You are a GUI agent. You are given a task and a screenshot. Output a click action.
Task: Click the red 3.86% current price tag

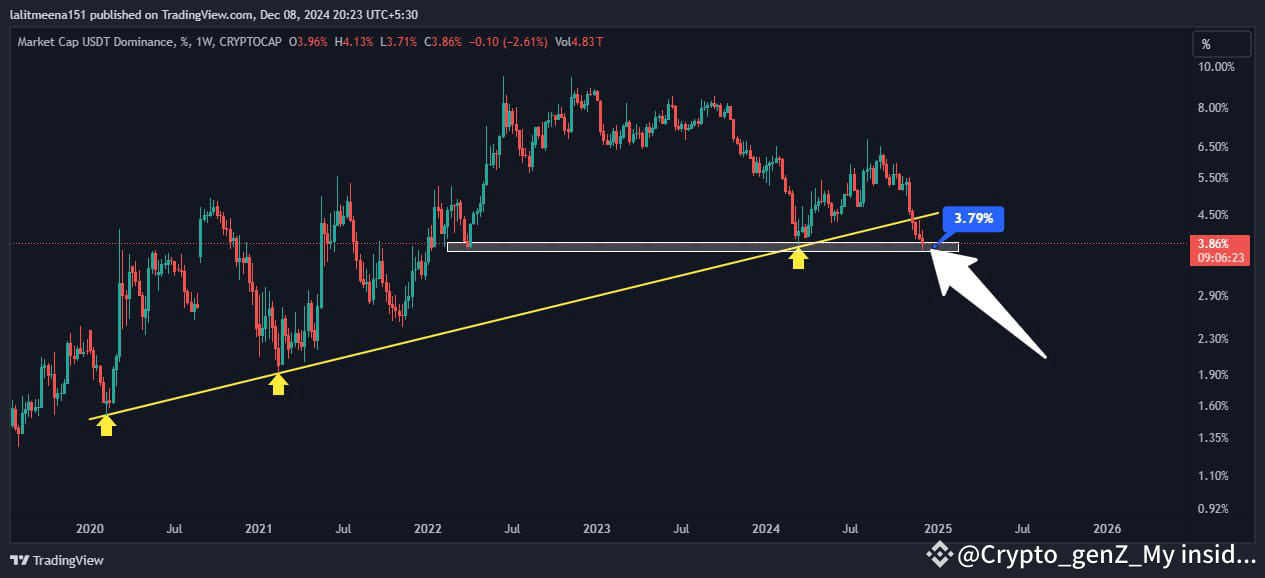(x=1221, y=244)
